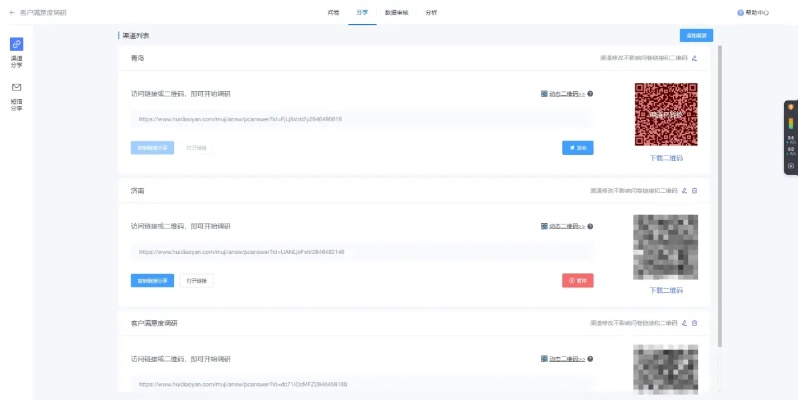The image size is (798, 400).
Task: Click the edit pencil icon for 济南 channel
Action: coord(684,190)
